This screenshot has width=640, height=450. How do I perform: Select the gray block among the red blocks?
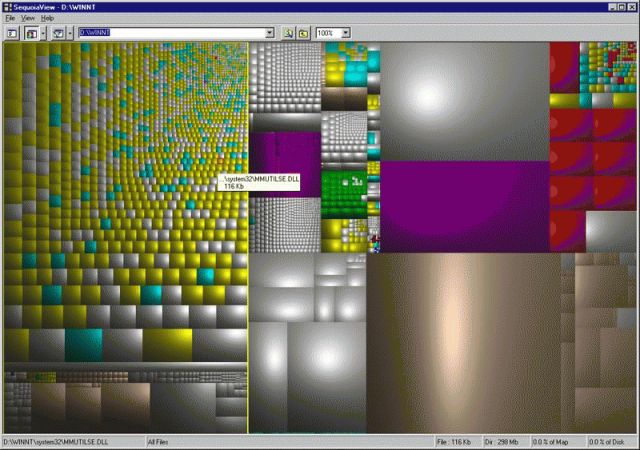(611, 231)
